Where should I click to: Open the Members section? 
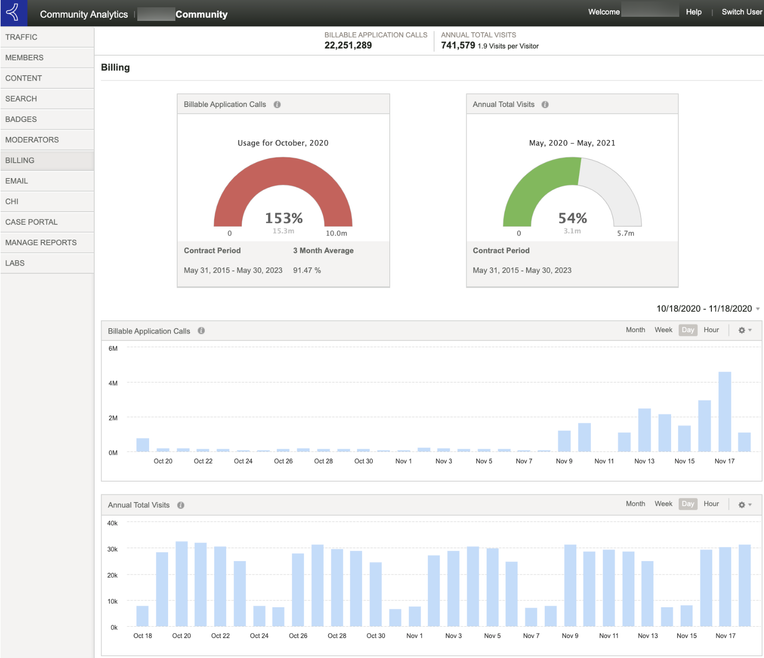click(x=47, y=58)
